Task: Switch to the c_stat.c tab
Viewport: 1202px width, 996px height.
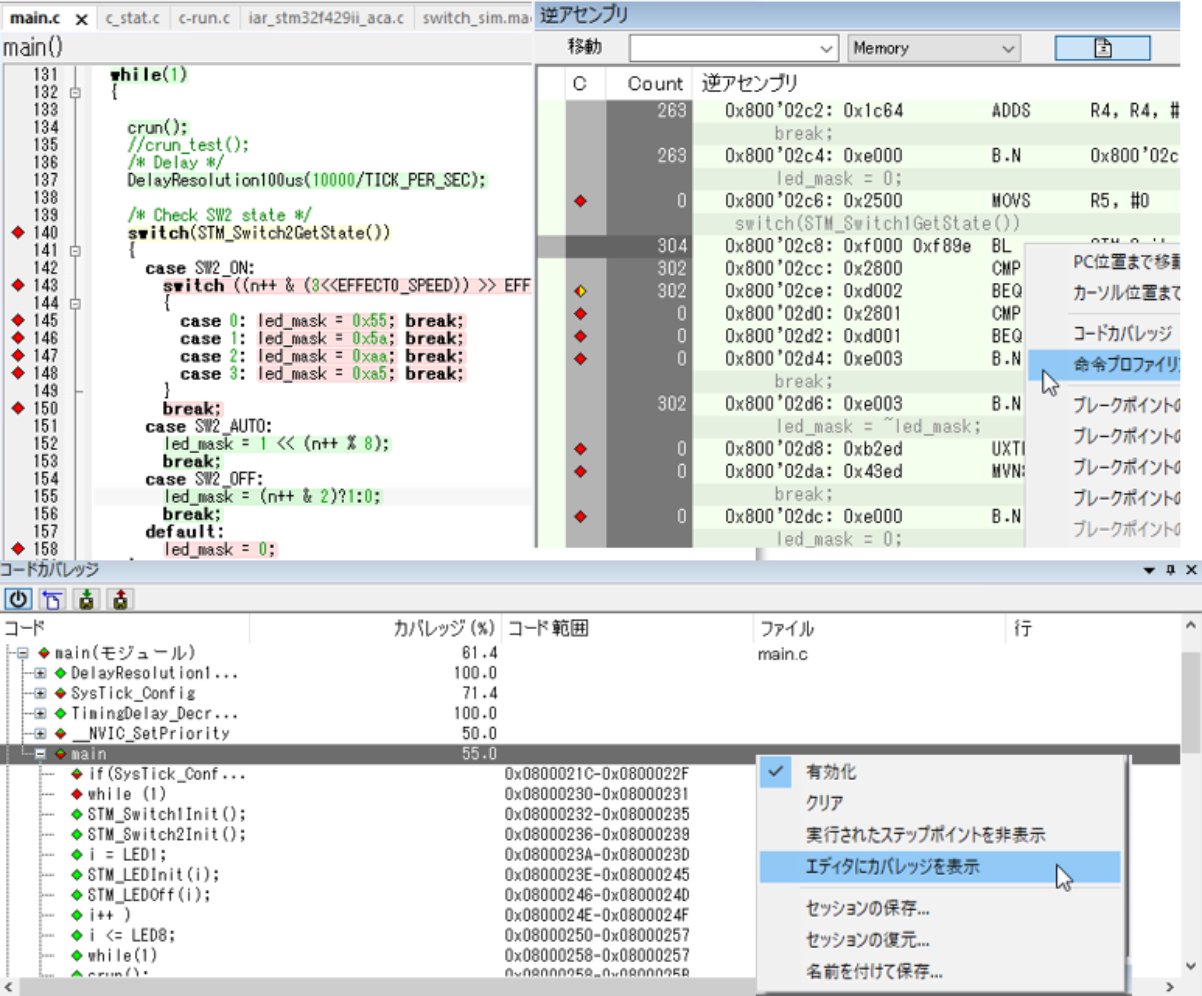Action: click(x=132, y=19)
